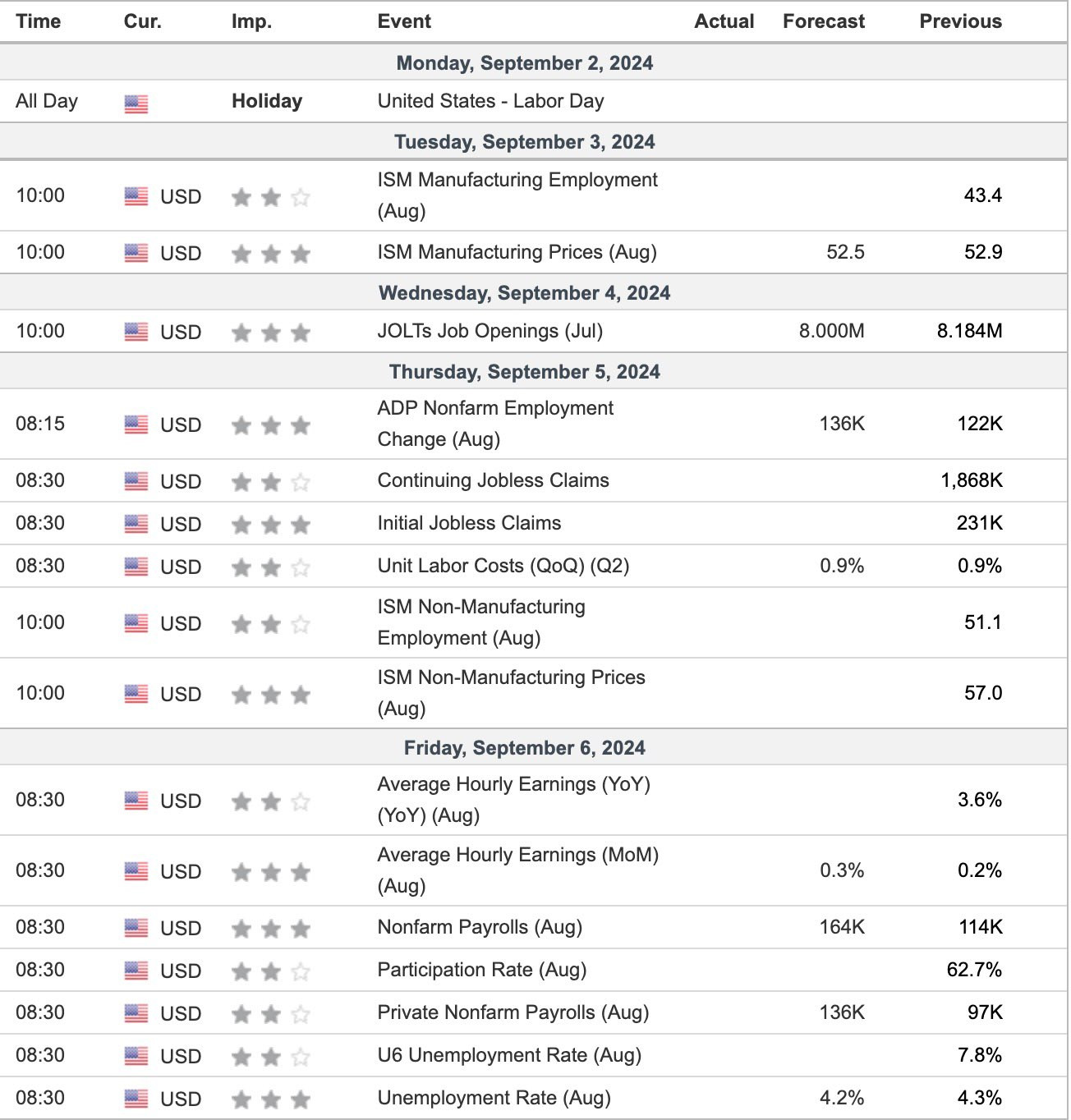Click the Time column header

point(39,21)
